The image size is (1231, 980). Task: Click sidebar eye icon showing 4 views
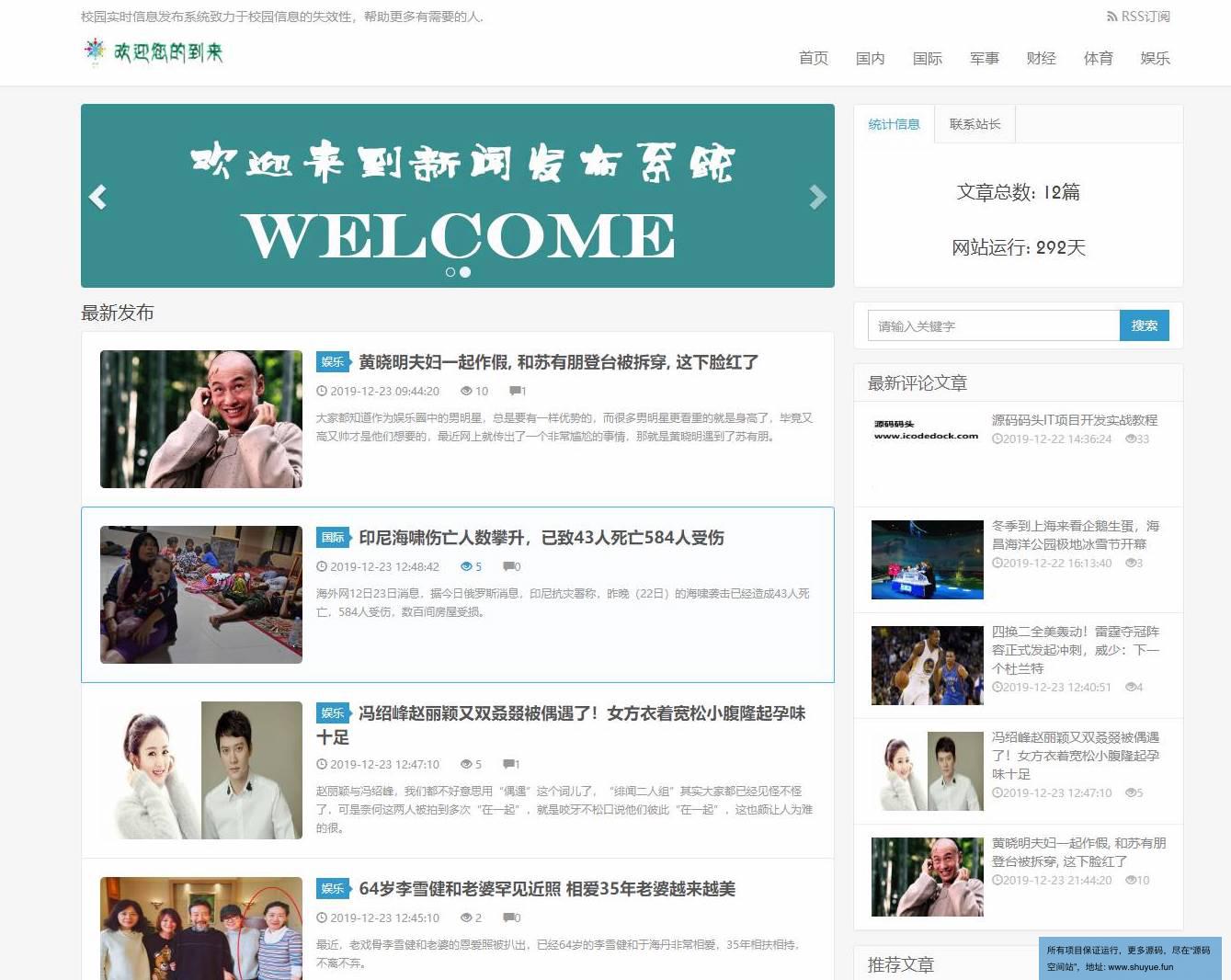pos(1131,687)
